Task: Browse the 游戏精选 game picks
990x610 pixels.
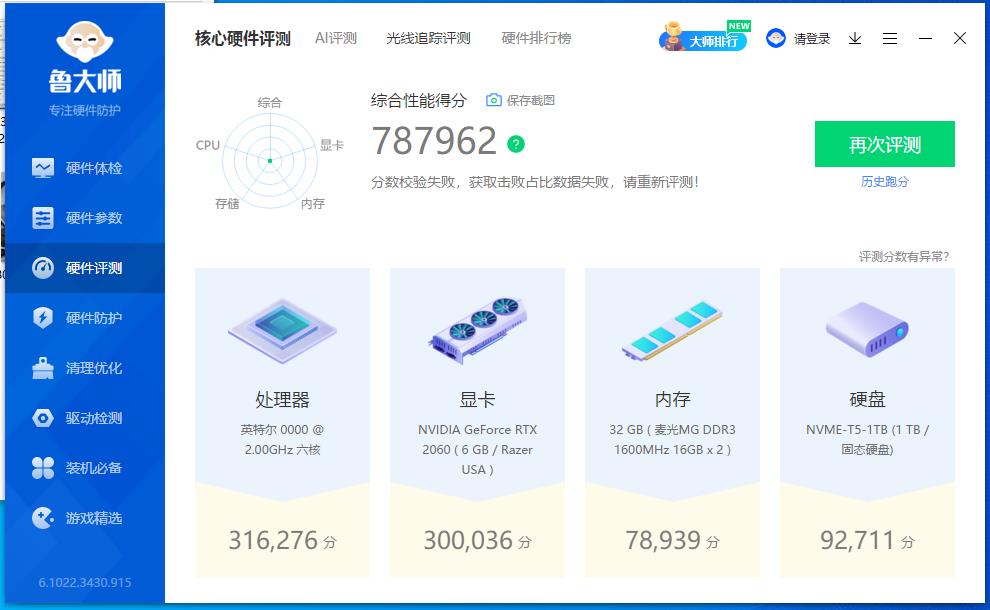Action: click(87, 517)
